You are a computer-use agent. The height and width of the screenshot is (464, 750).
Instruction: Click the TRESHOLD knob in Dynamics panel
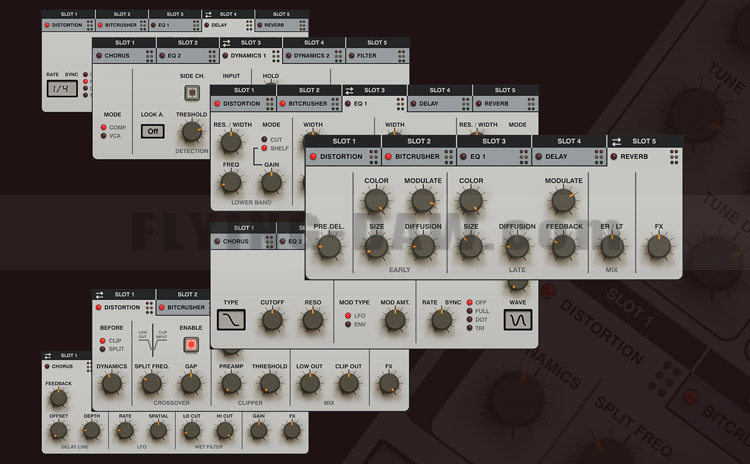192,132
